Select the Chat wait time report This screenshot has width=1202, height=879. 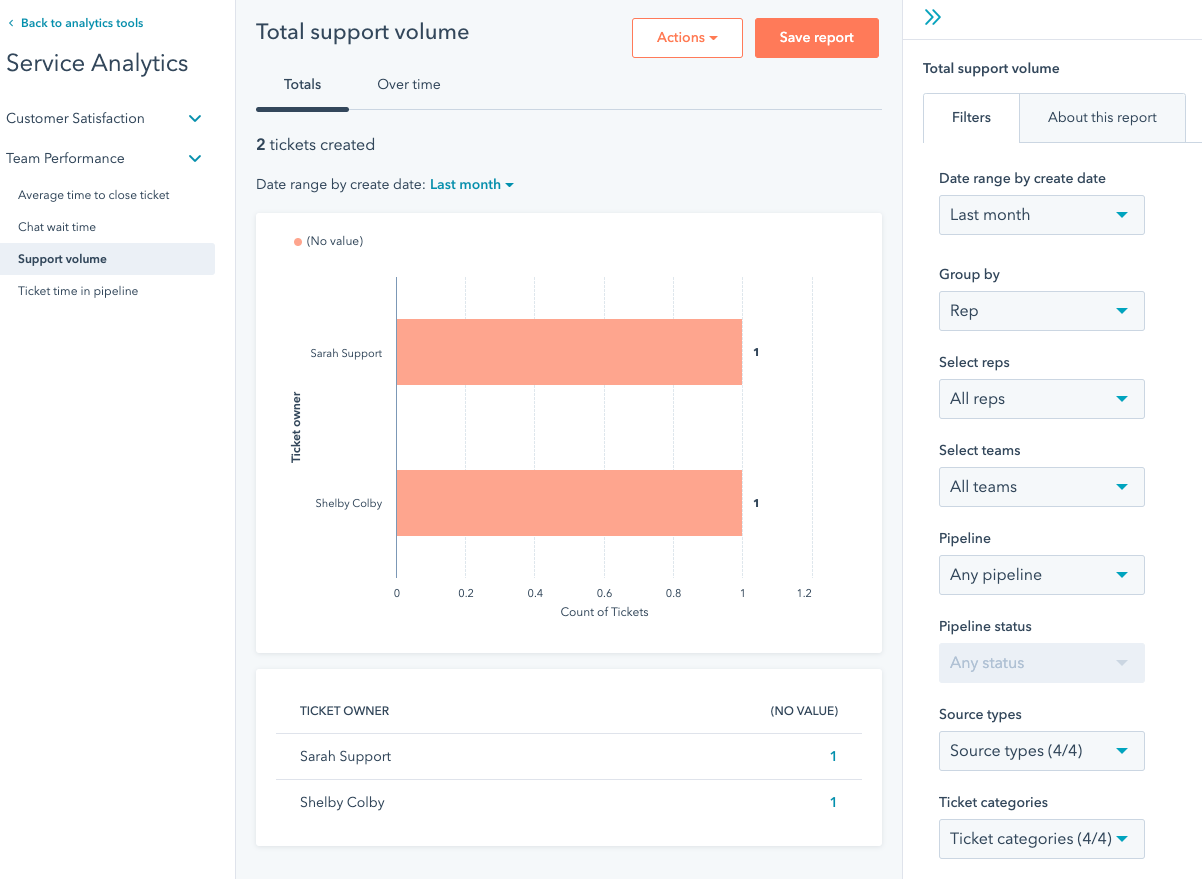click(57, 227)
